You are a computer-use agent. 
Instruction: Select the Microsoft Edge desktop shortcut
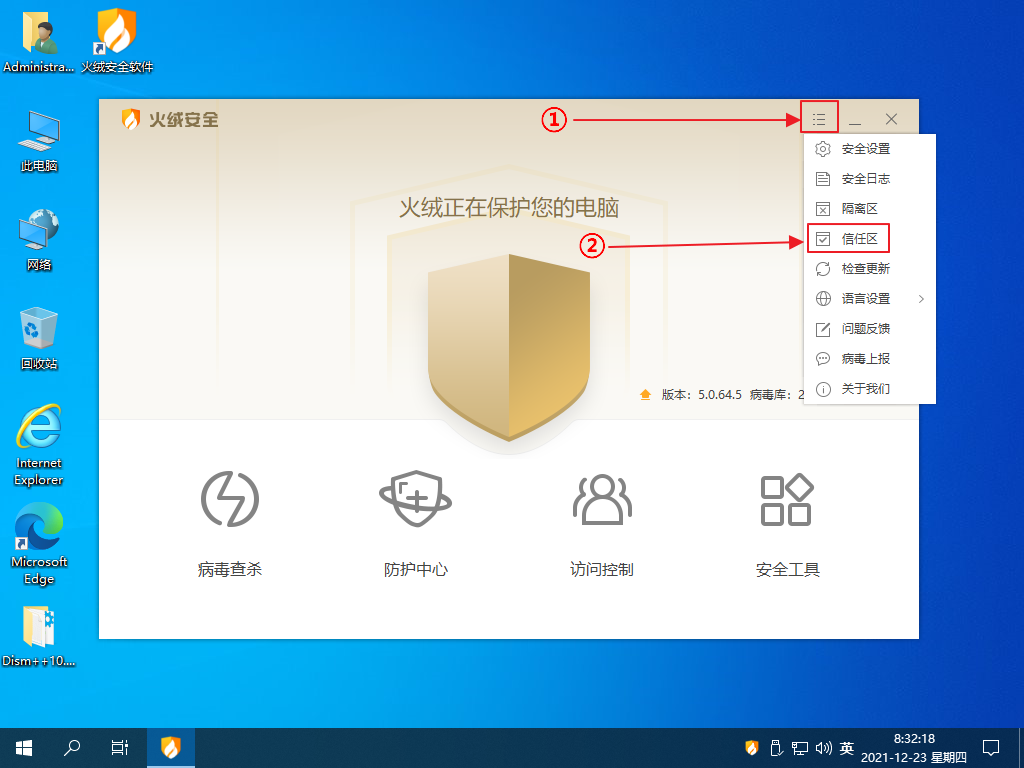(x=39, y=545)
